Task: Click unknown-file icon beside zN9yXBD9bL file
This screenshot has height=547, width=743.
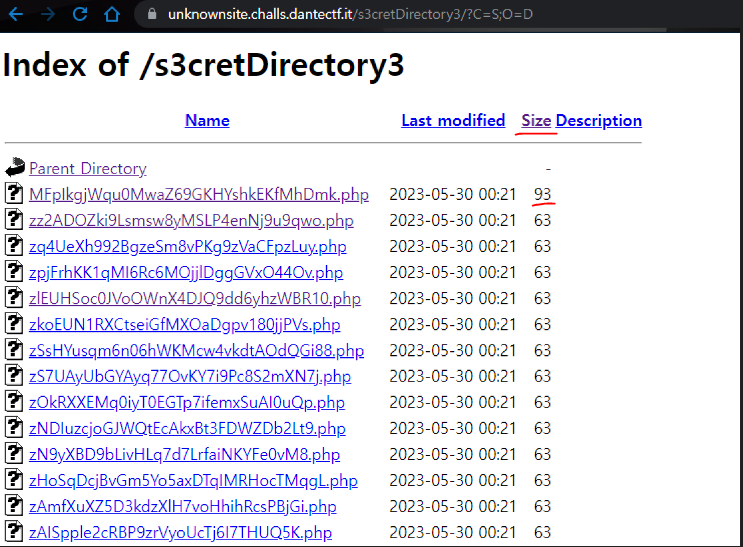Action: (14, 454)
